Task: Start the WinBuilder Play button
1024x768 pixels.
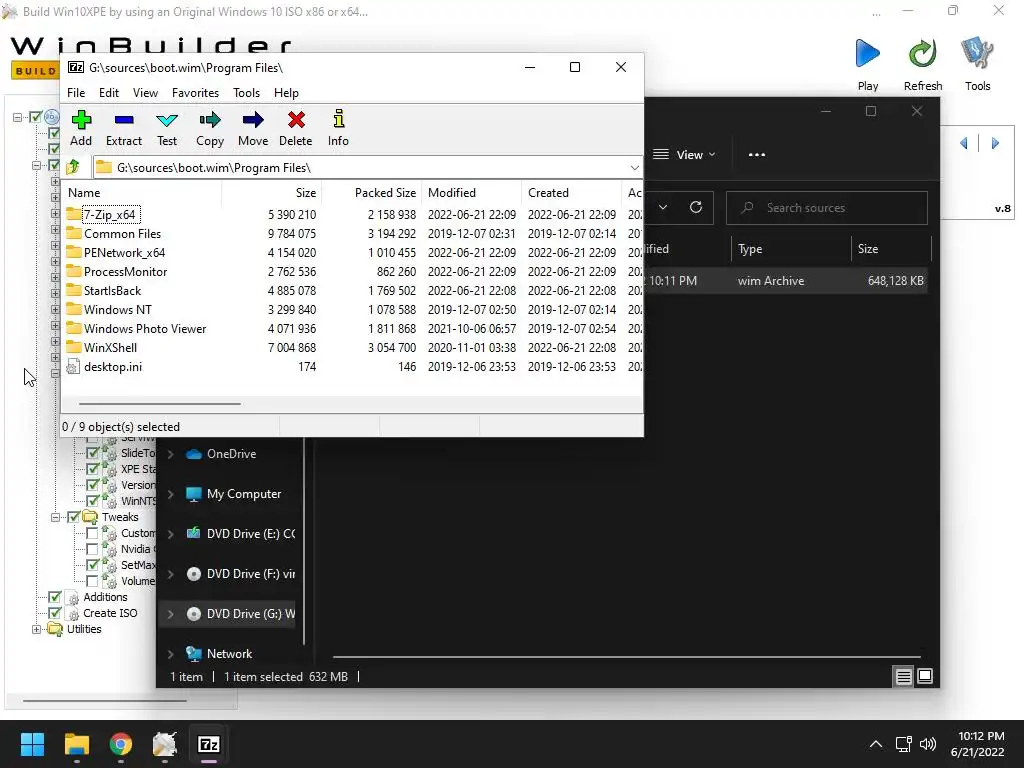Action: [x=867, y=65]
